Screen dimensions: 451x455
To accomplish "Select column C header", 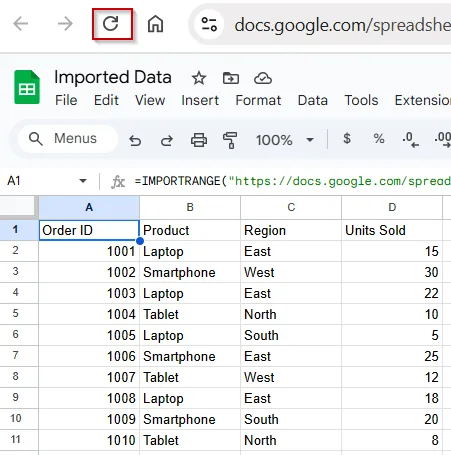I will click(x=291, y=207).
